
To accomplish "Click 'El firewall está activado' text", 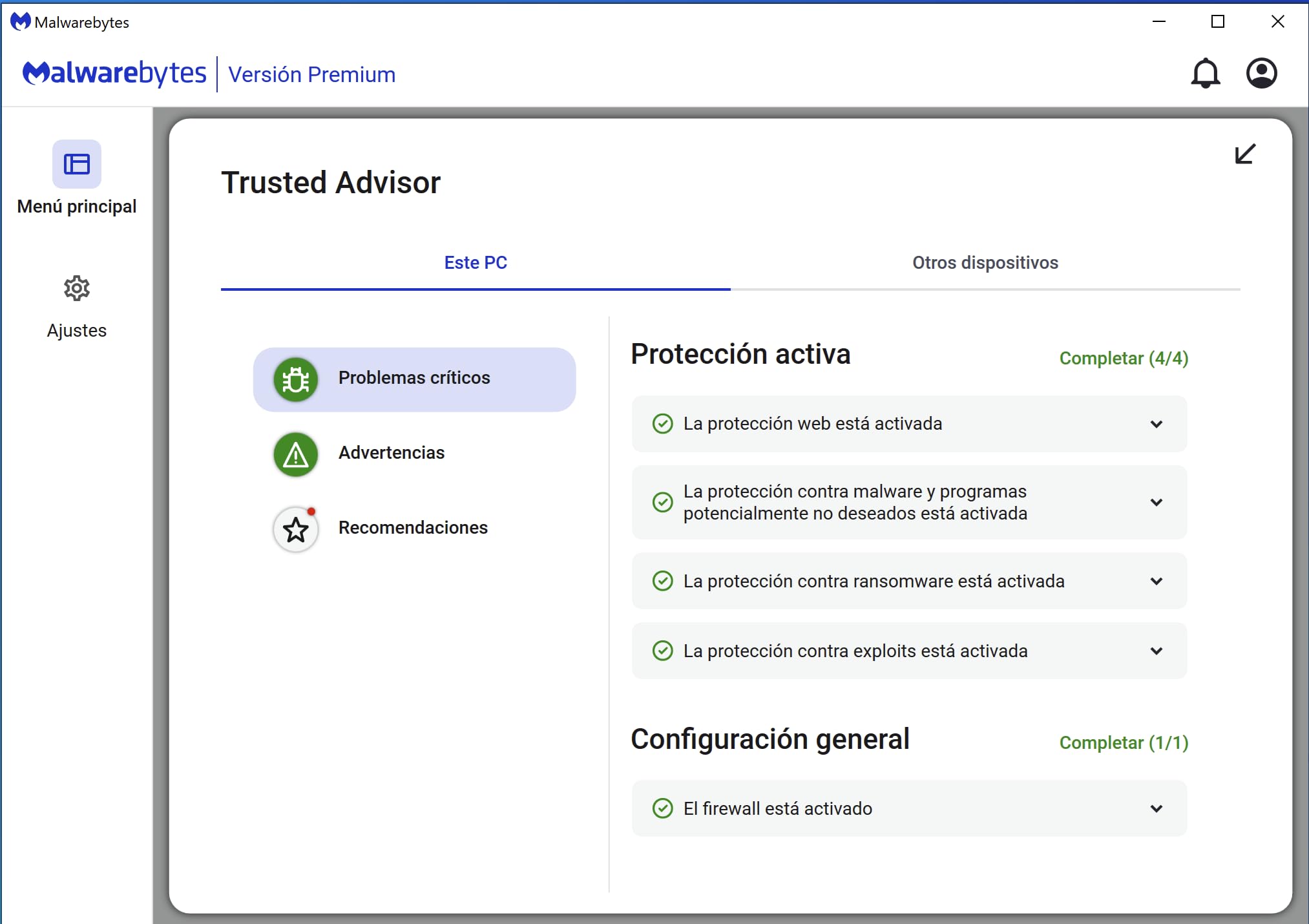I will [x=778, y=808].
